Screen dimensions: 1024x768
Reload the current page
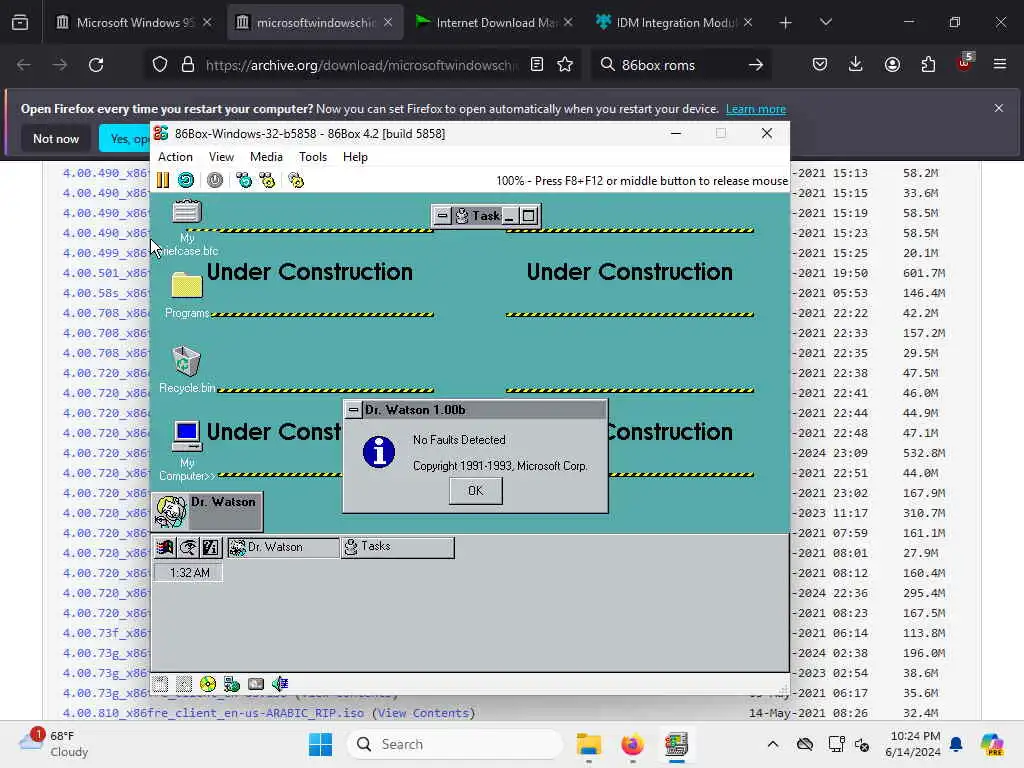pos(96,64)
